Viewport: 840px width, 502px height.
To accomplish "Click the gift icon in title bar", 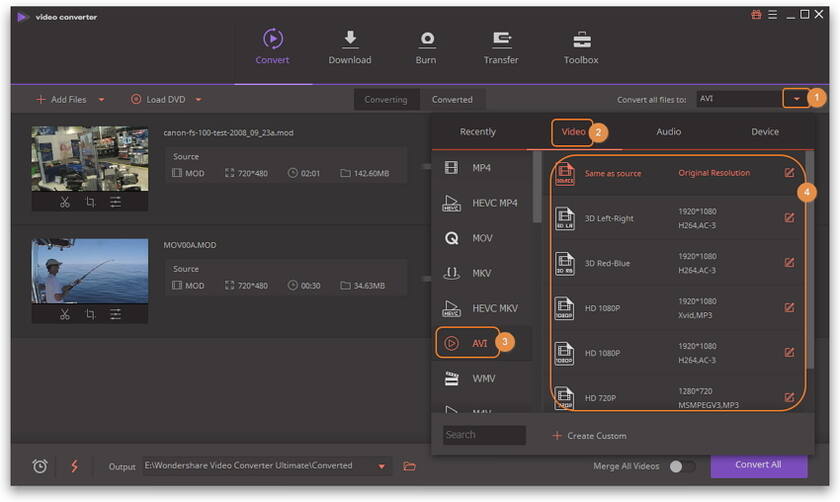I will pyautogui.click(x=756, y=15).
